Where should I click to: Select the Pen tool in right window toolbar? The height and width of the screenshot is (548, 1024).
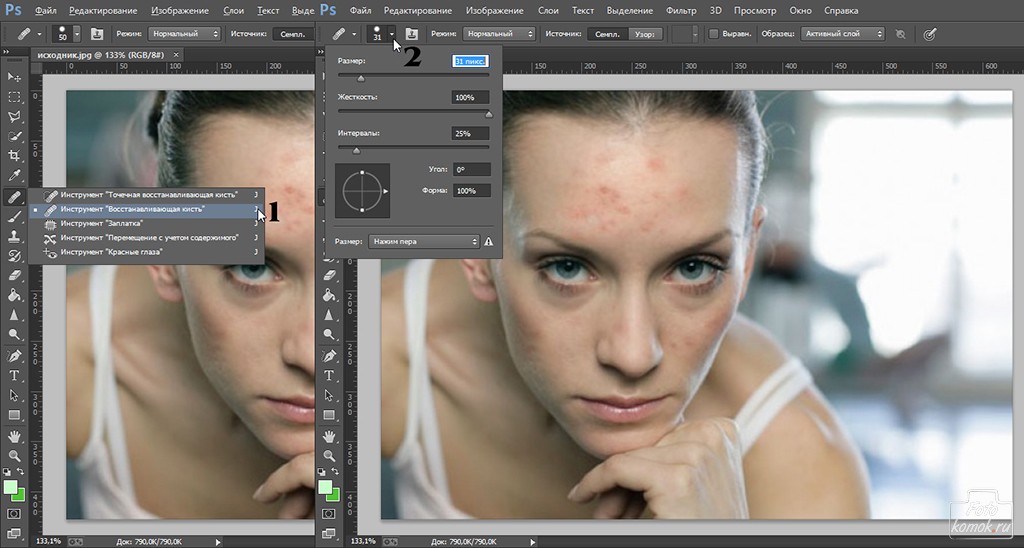328,356
